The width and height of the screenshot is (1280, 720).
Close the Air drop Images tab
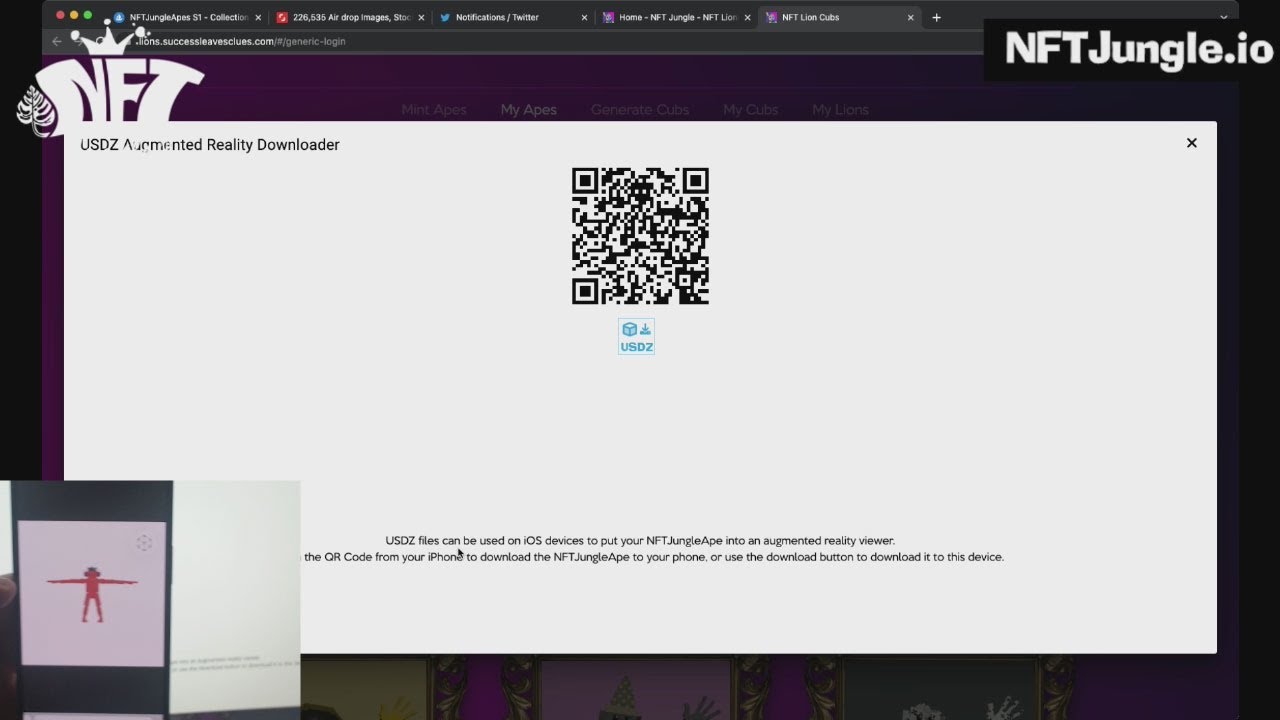pyautogui.click(x=421, y=17)
